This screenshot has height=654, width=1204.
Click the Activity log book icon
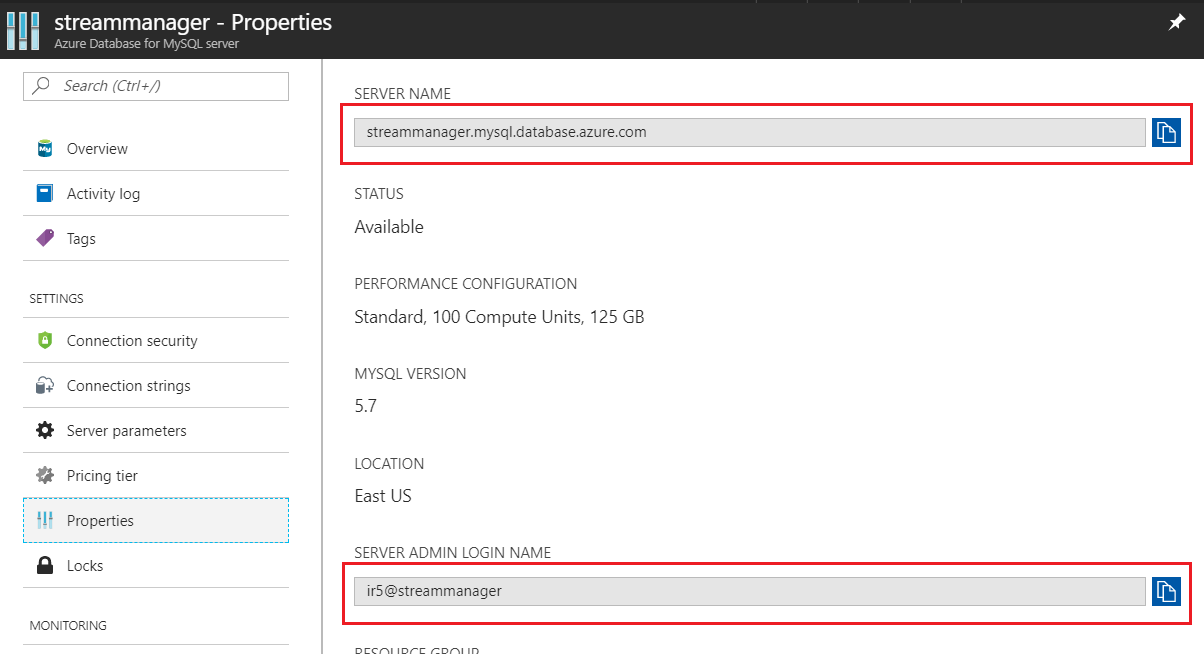pyautogui.click(x=45, y=193)
